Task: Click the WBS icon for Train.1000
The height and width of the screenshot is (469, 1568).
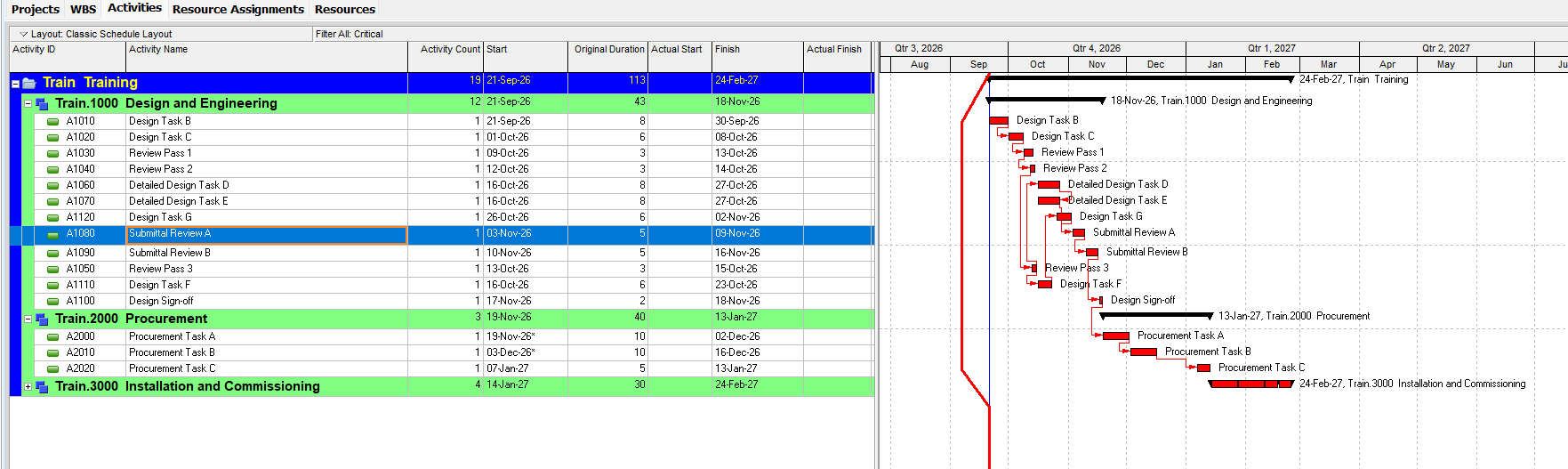Action: pyautogui.click(x=42, y=104)
